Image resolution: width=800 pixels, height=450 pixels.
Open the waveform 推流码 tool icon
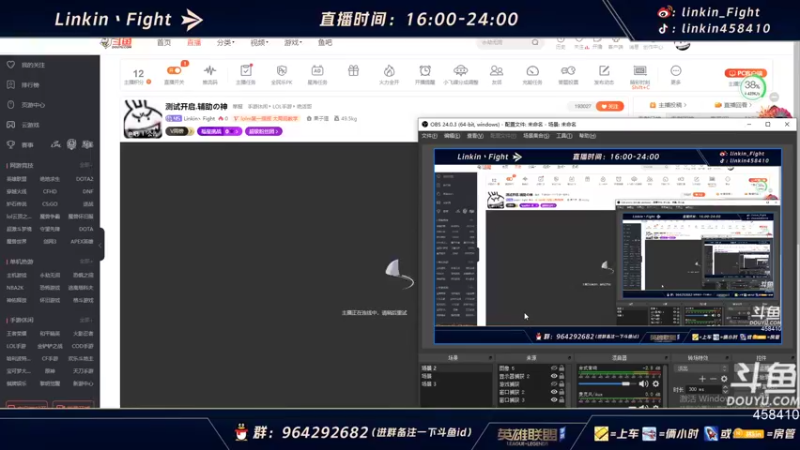coord(210,70)
